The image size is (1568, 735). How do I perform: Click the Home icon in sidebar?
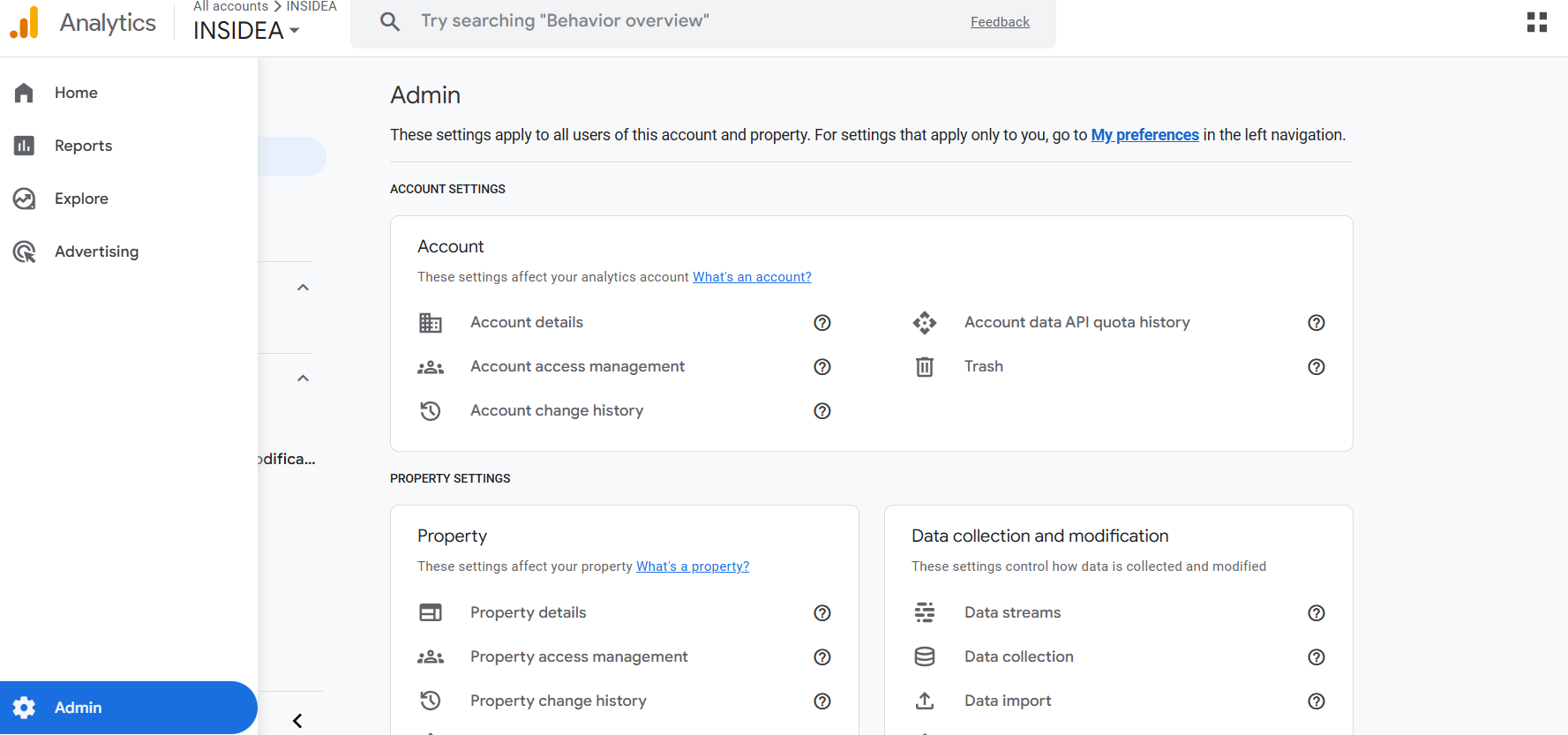click(x=24, y=93)
